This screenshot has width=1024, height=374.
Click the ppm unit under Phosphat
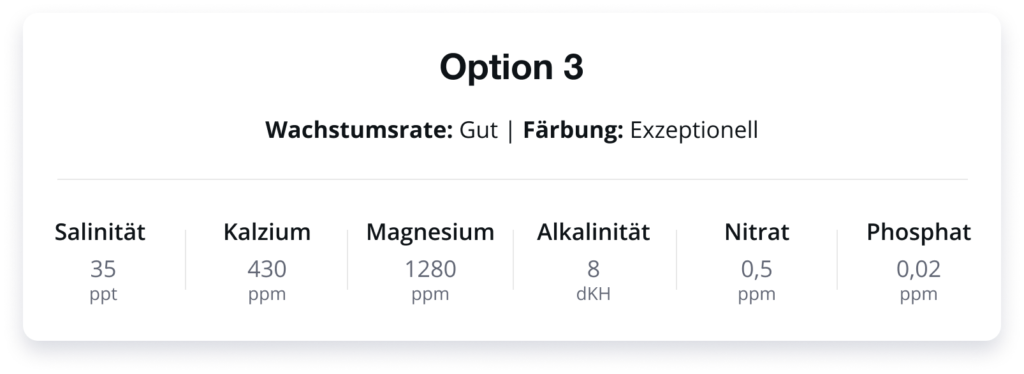[x=919, y=294]
